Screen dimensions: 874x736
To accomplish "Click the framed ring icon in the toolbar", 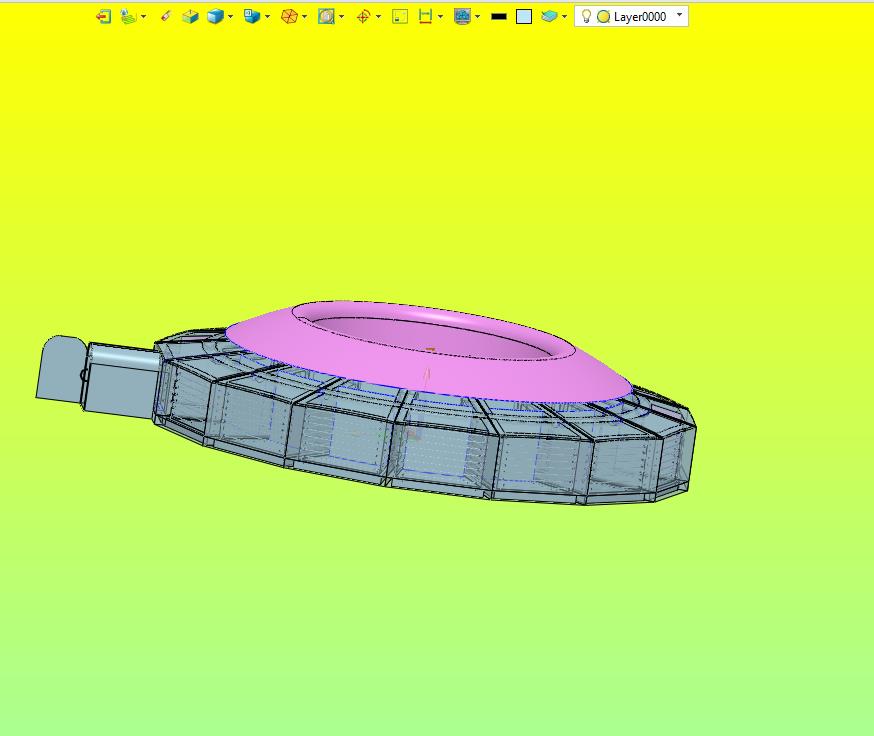I will pos(327,17).
